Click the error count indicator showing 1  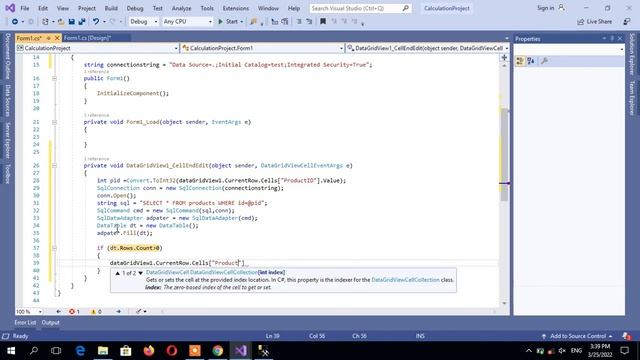click(x=74, y=311)
